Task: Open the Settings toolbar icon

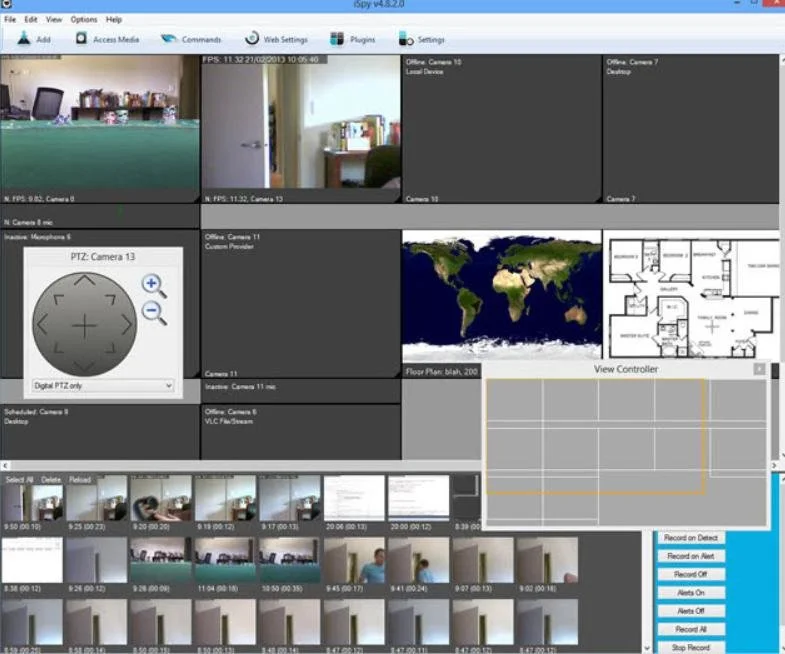Action: click(x=406, y=39)
